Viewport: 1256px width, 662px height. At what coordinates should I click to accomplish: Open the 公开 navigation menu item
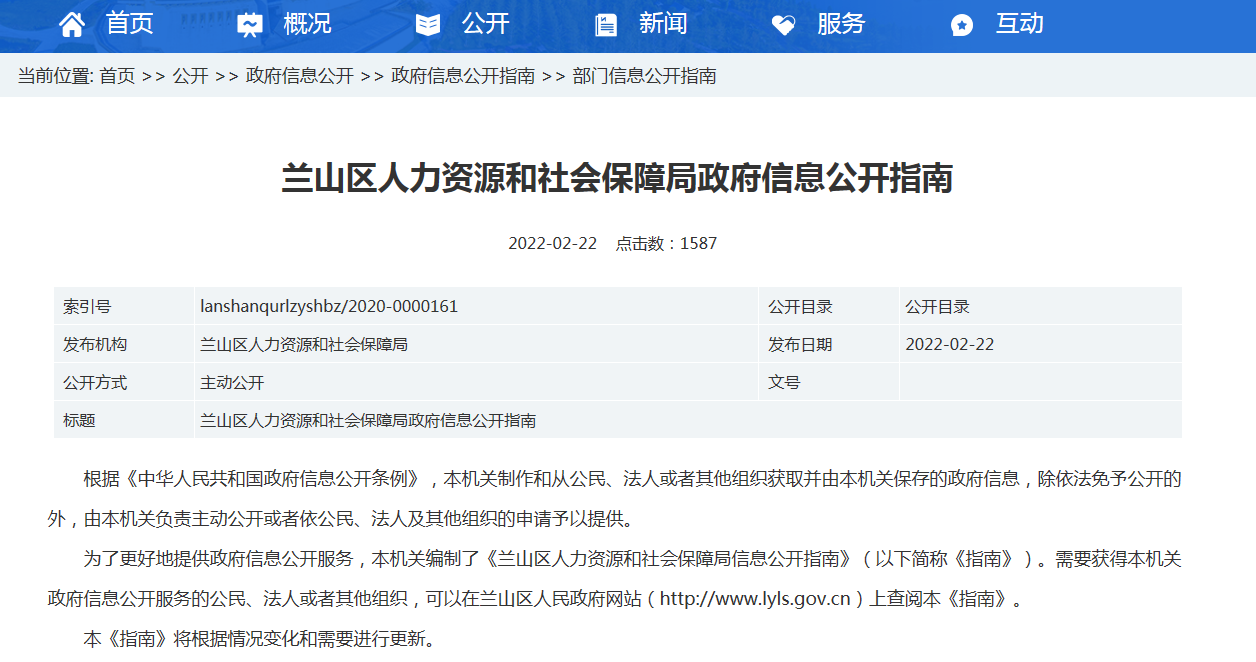click(486, 24)
